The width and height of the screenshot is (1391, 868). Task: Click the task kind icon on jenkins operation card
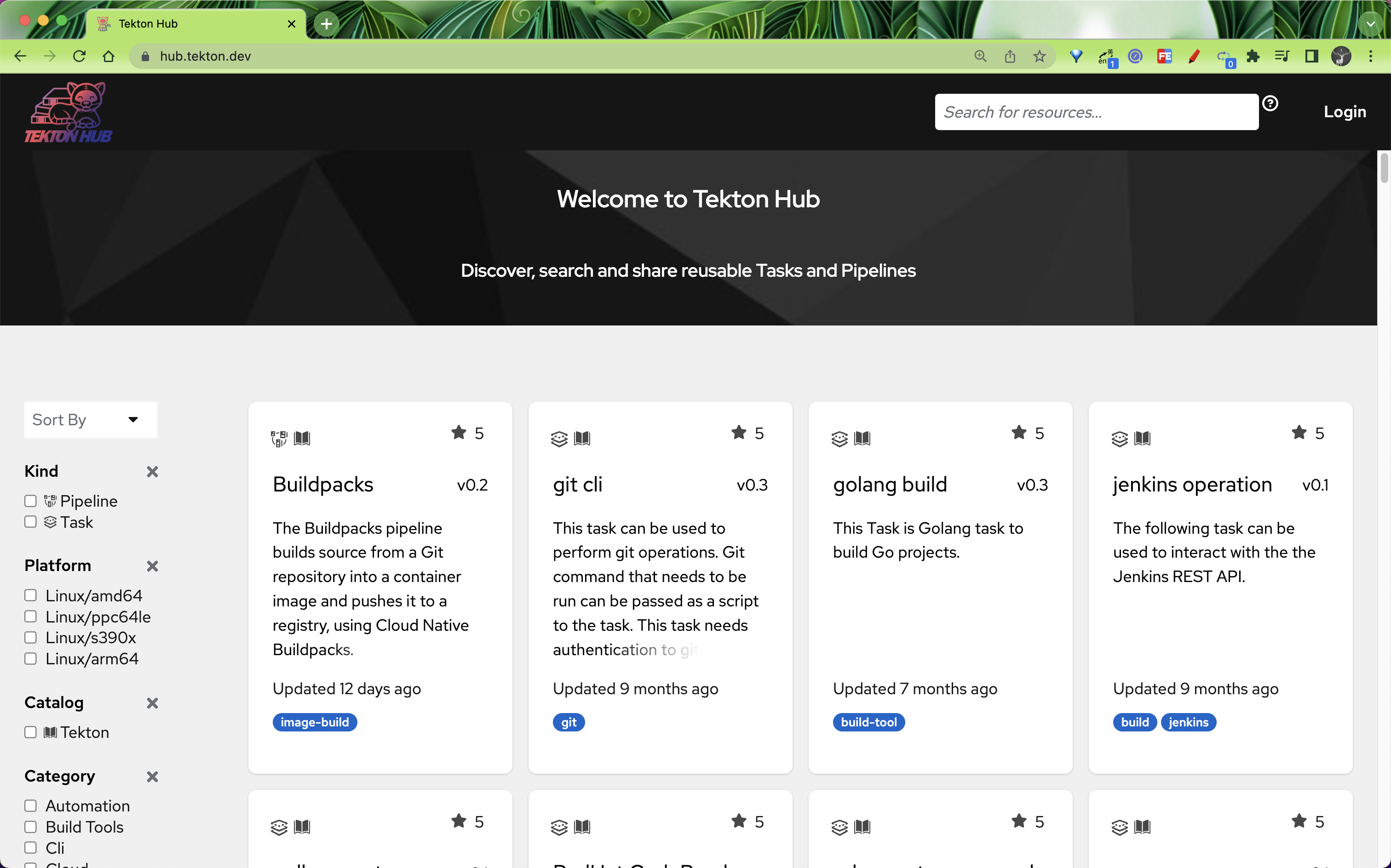[1120, 439]
